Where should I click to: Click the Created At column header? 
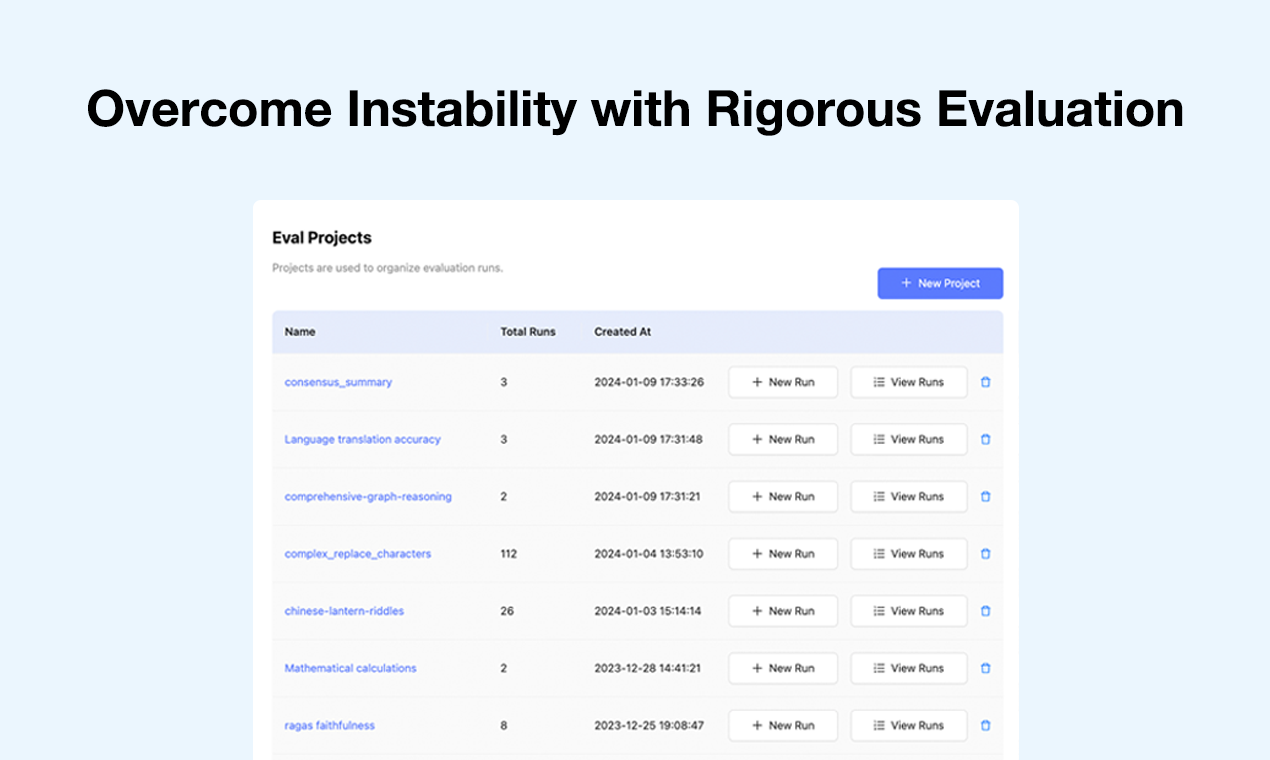tap(623, 331)
